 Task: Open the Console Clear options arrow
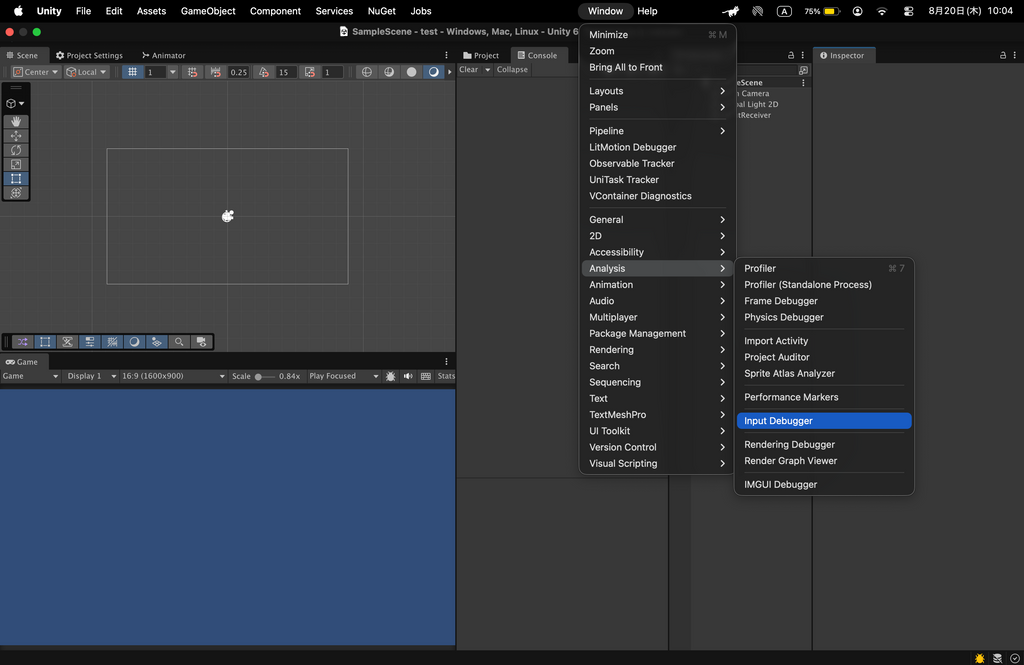tap(487, 70)
